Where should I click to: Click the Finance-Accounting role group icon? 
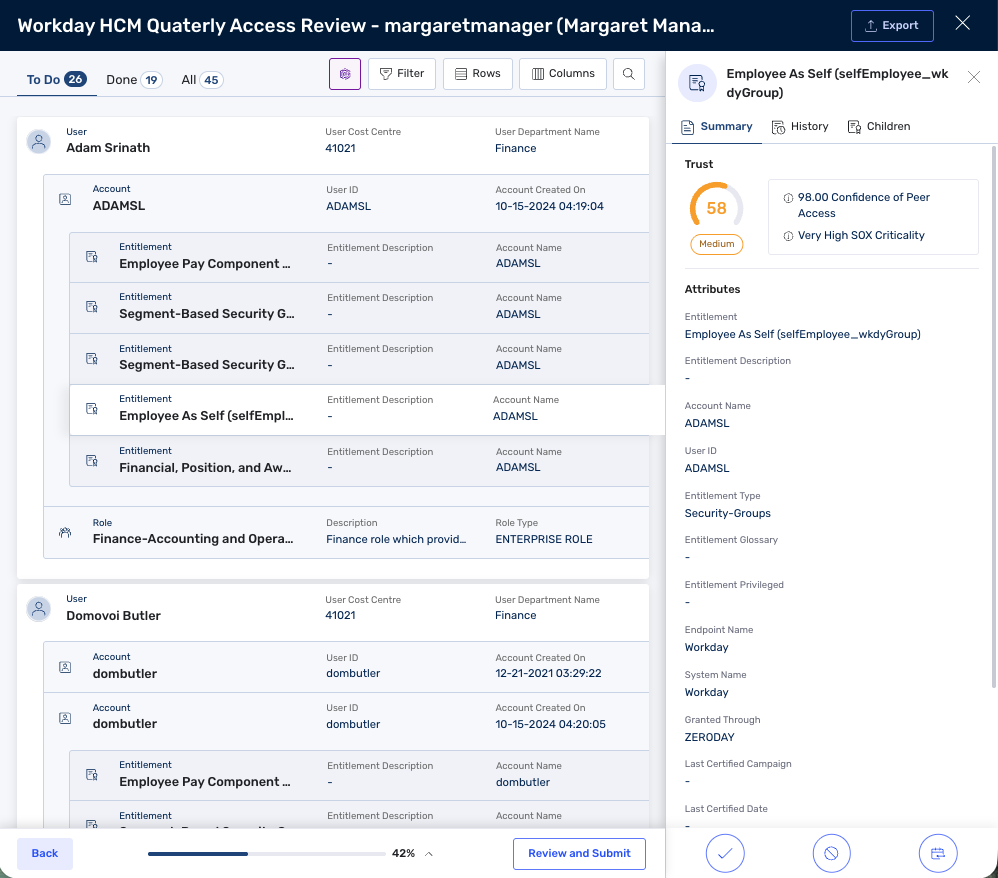65,532
